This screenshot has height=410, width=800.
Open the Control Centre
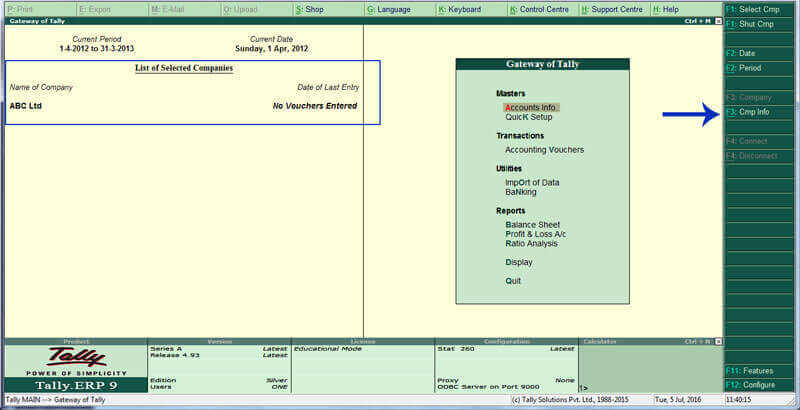coord(544,9)
